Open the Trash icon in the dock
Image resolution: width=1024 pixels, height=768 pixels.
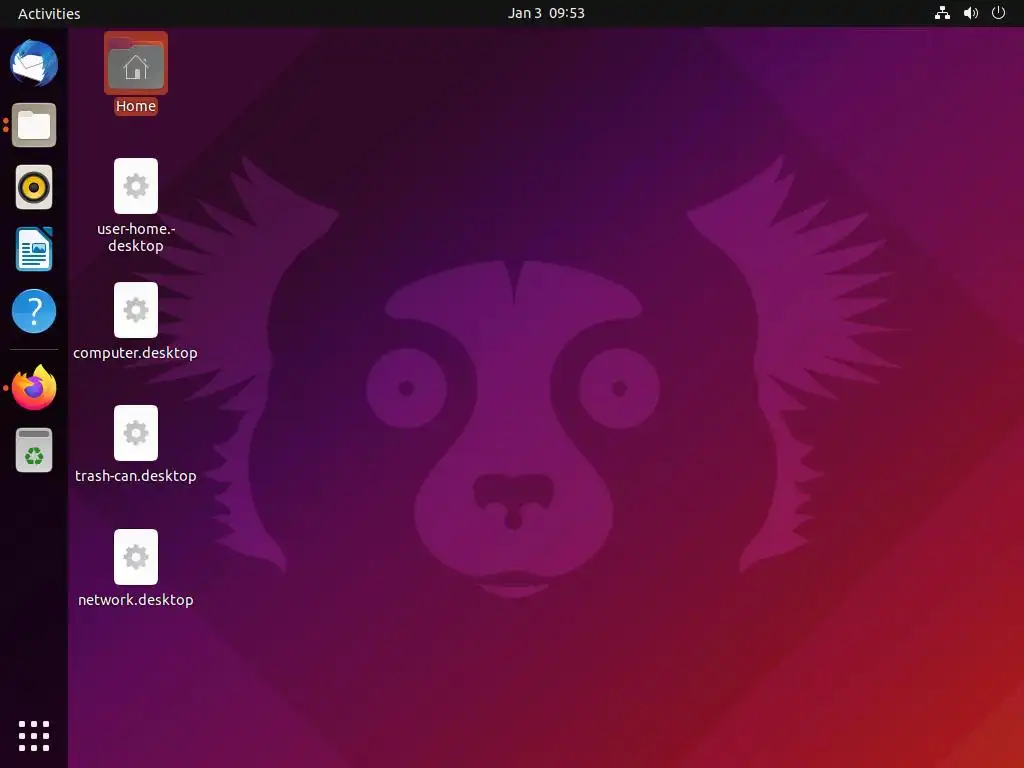(34, 450)
